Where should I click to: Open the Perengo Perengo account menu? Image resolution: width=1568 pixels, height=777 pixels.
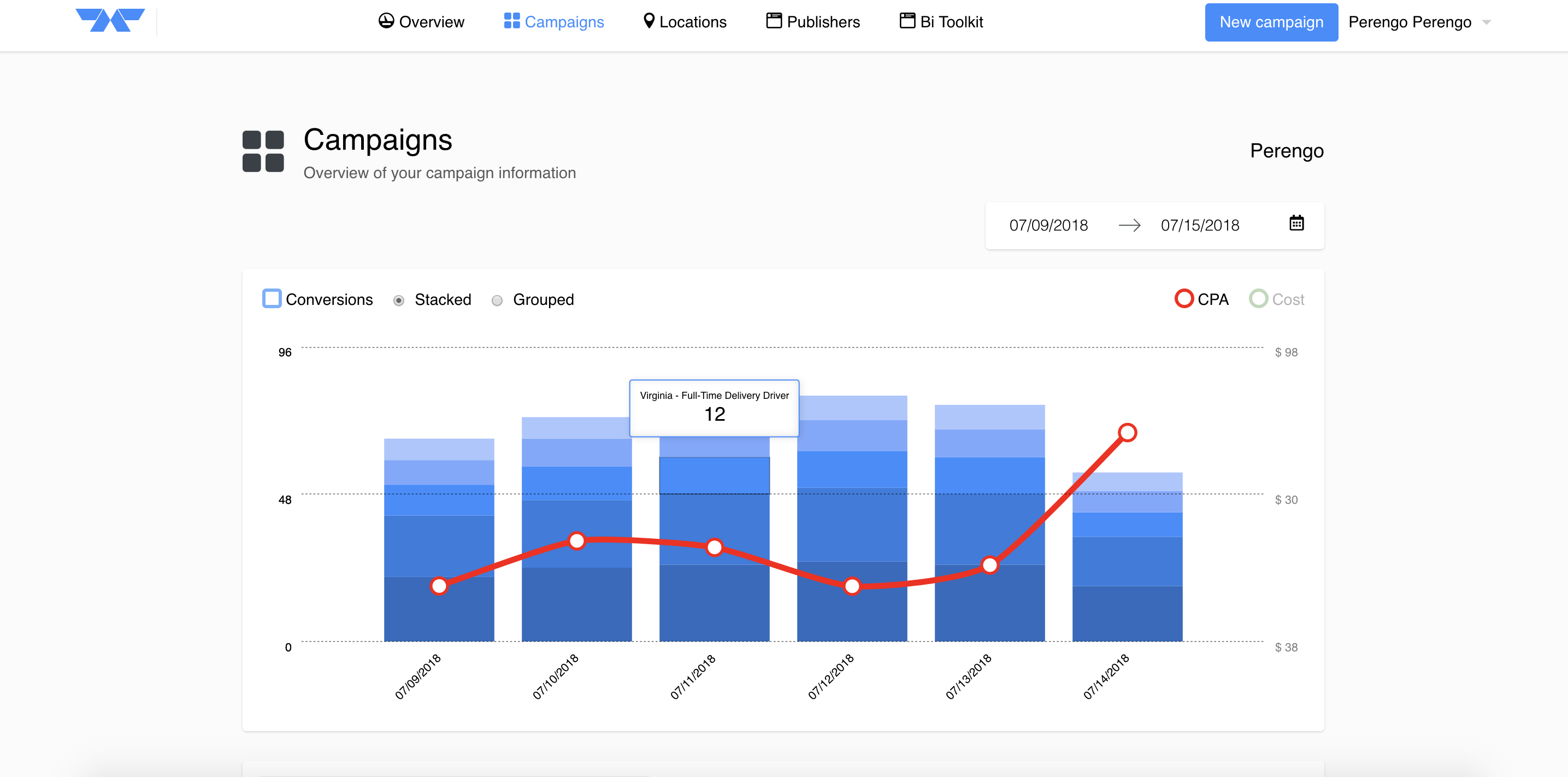(x=1409, y=22)
